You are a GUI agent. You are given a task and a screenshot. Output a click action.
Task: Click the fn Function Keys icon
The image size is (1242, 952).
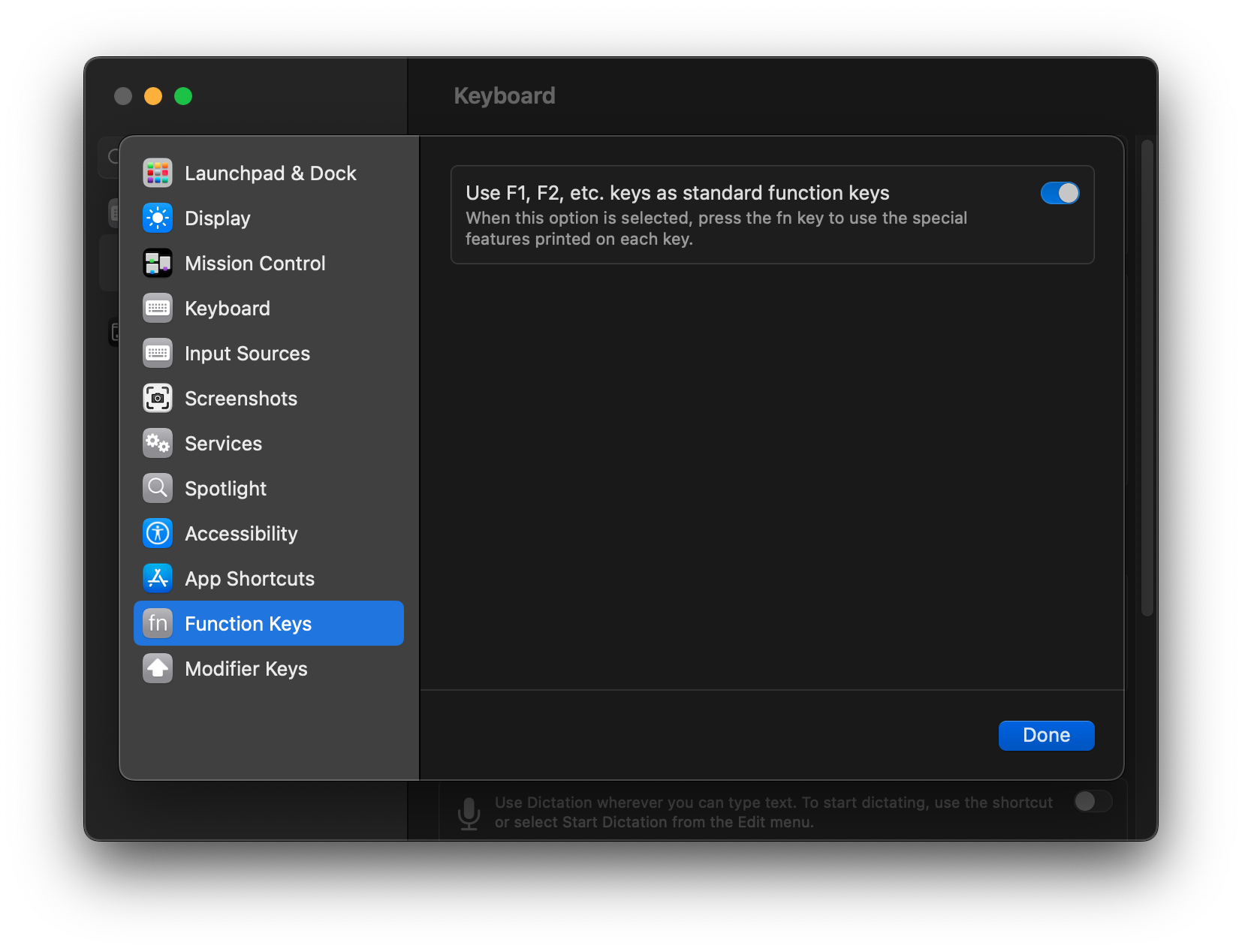coord(158,623)
